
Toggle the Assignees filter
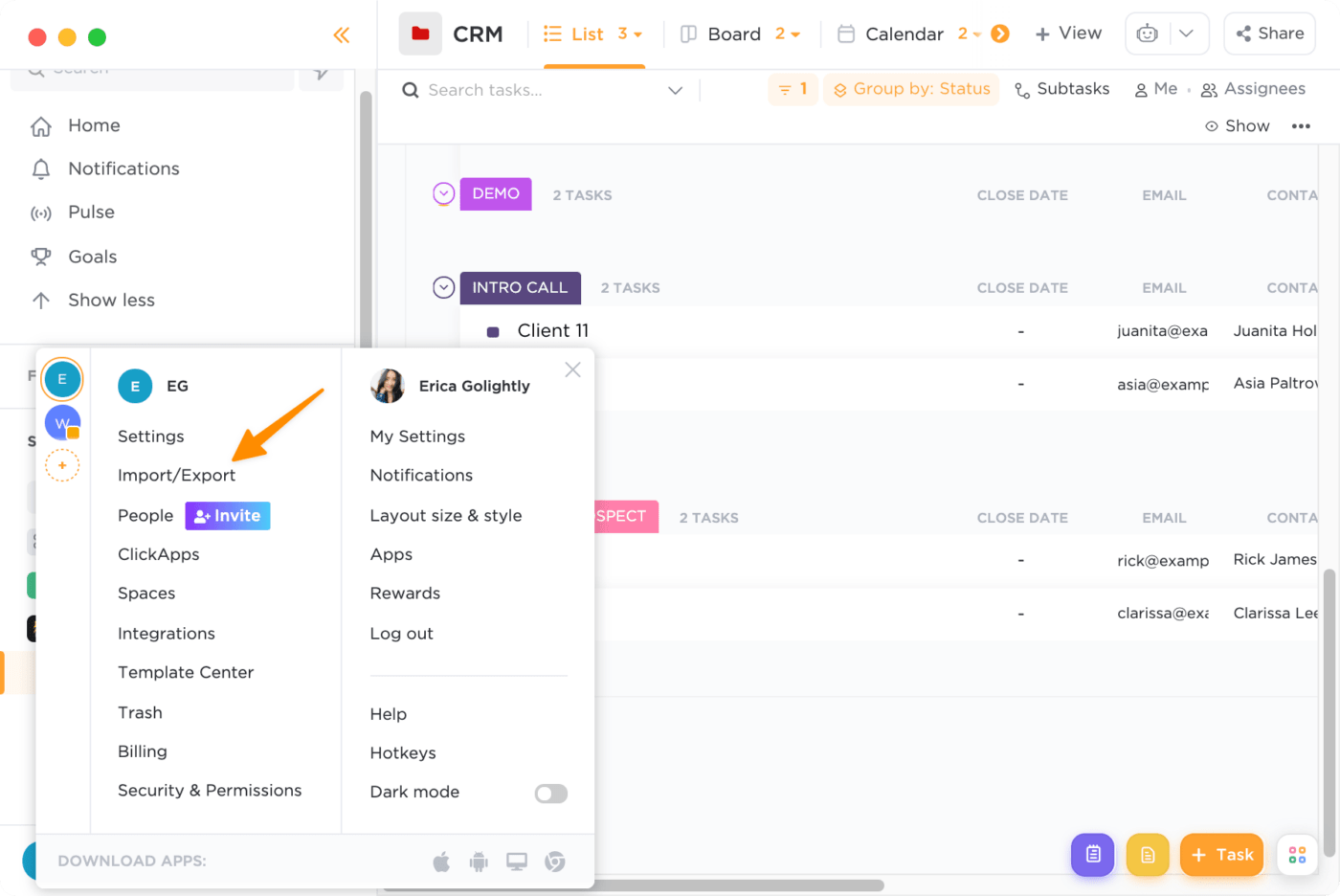(x=1253, y=89)
